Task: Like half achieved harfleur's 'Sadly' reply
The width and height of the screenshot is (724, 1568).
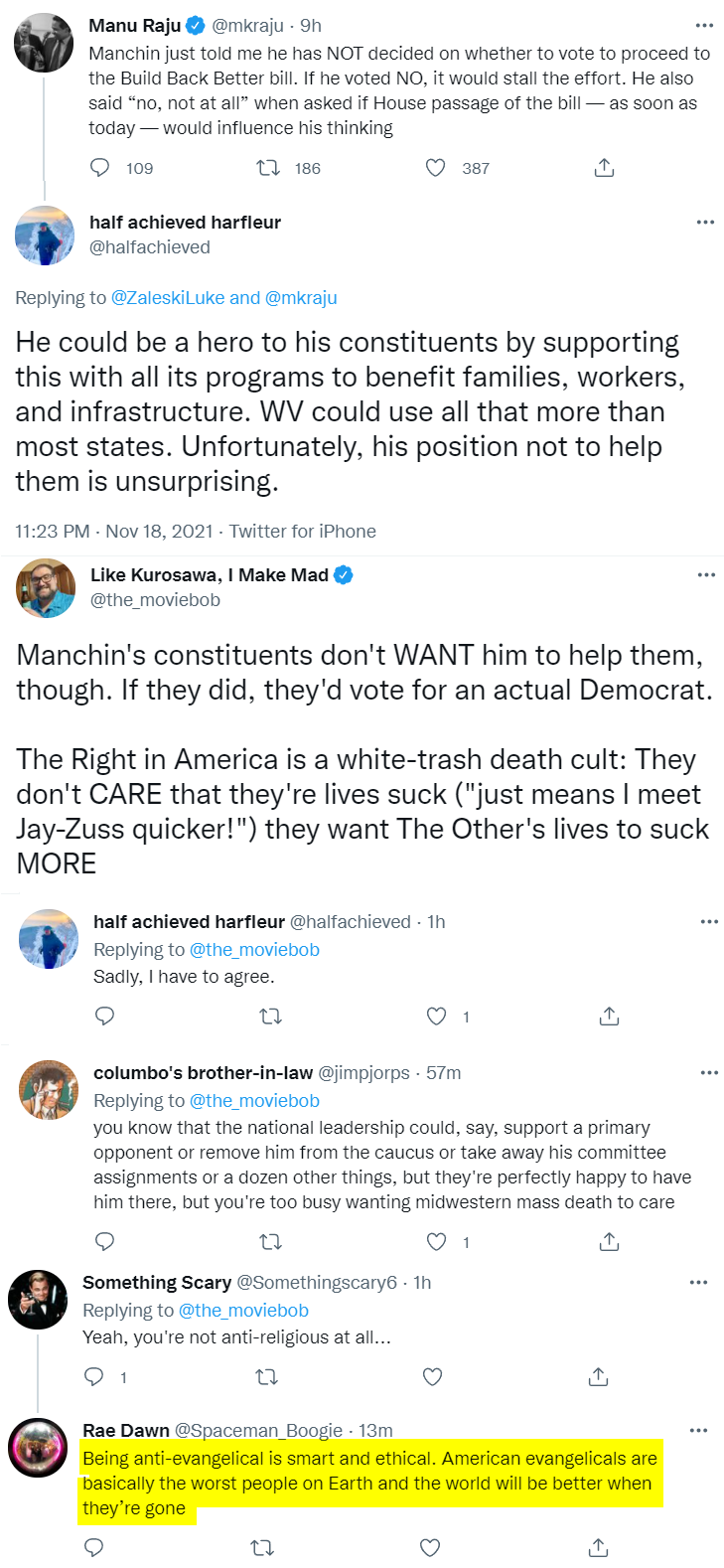Action: [436, 1016]
